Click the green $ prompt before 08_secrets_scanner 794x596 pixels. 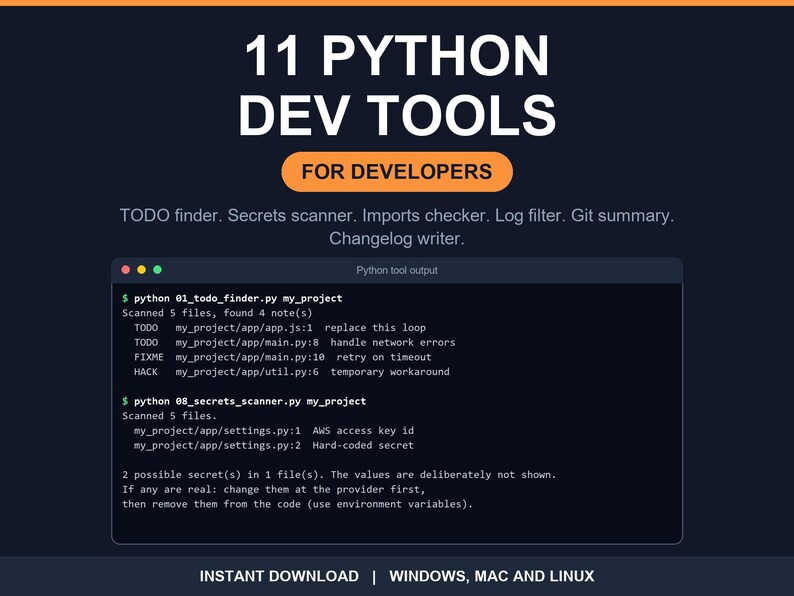coord(125,401)
